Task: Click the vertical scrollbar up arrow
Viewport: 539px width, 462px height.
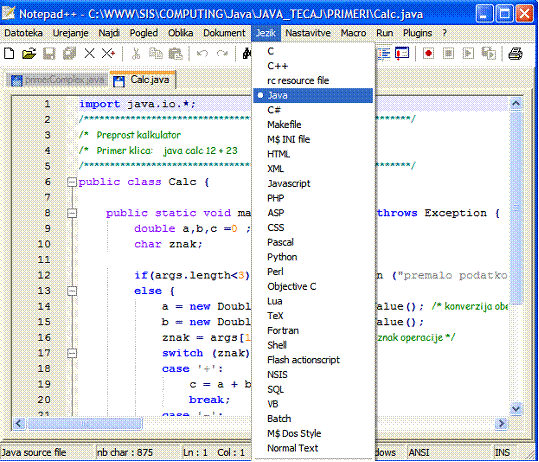Action: [516, 103]
